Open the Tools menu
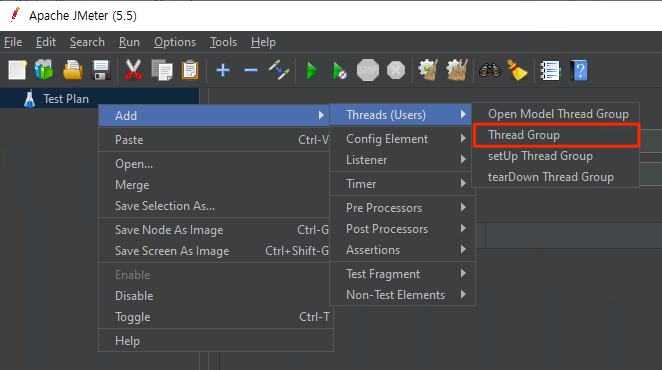This screenshot has width=662, height=370. pos(223,42)
